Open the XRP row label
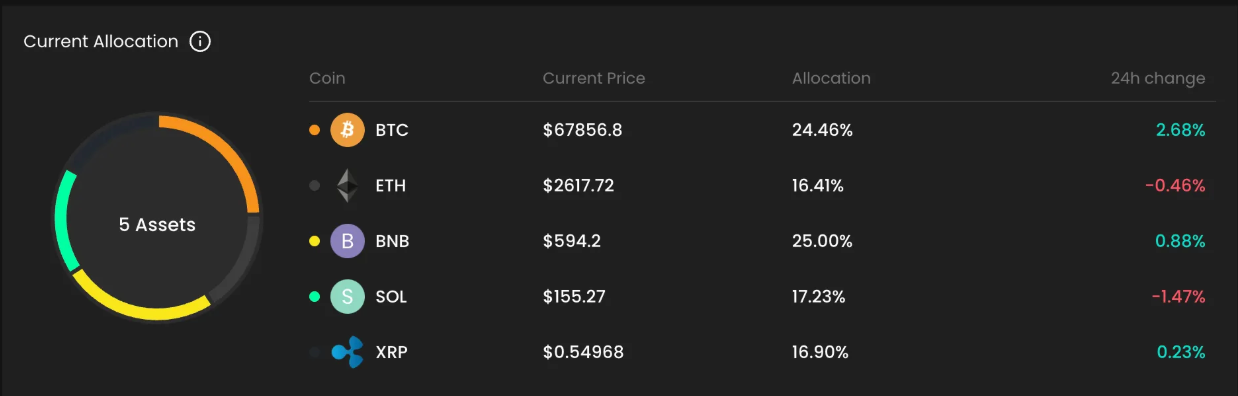The image size is (1238, 396). [x=391, y=352]
